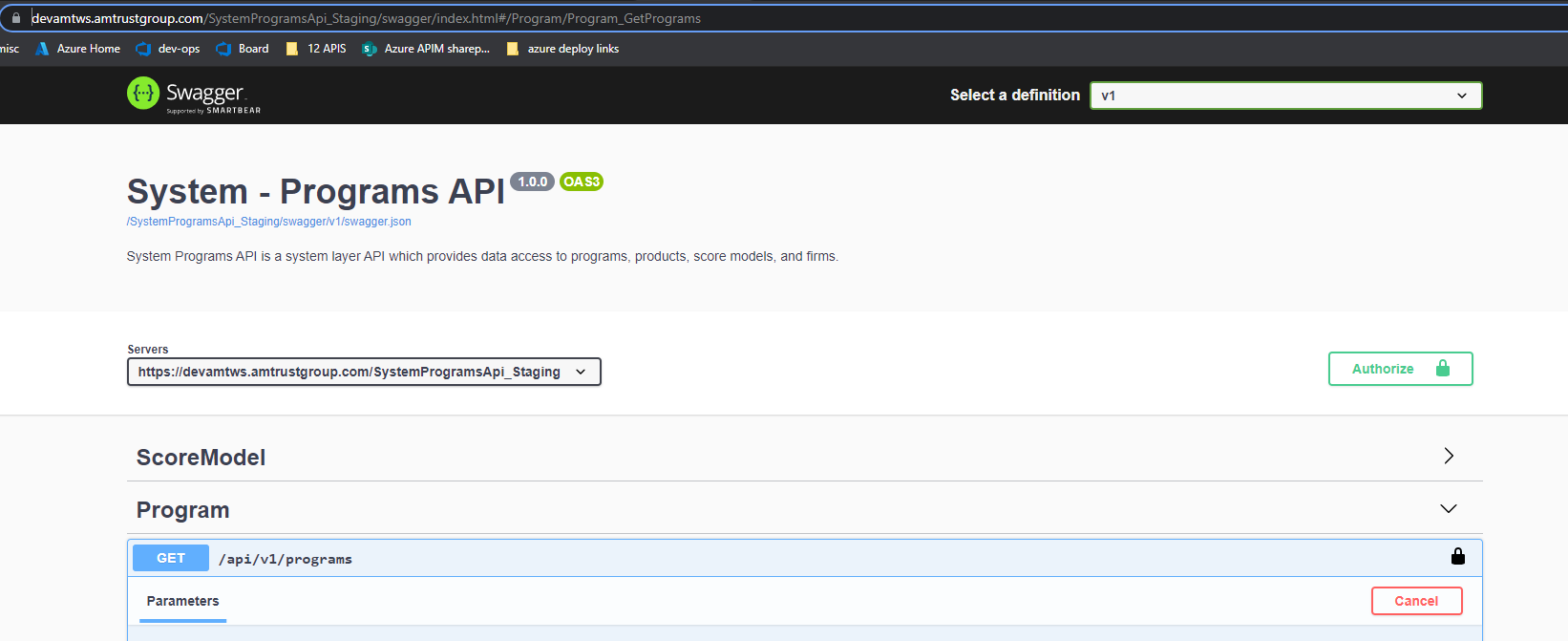
Task: Open the Azure APIM sharepoint bookmark
Action: 426,49
